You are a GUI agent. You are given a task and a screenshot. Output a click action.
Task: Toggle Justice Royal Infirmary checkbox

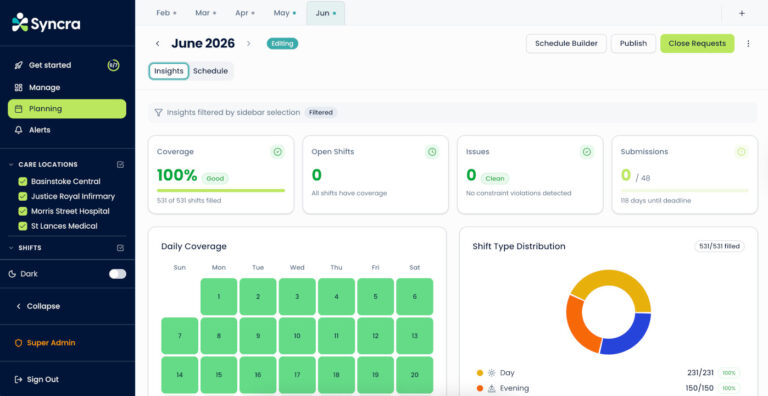click(x=23, y=197)
